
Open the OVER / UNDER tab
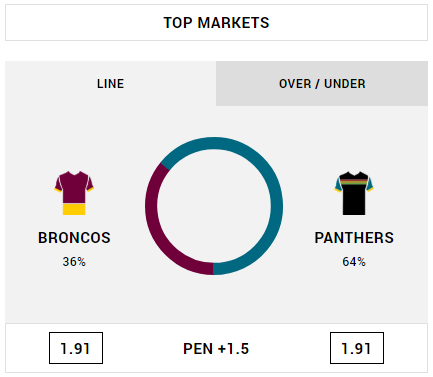(322, 83)
